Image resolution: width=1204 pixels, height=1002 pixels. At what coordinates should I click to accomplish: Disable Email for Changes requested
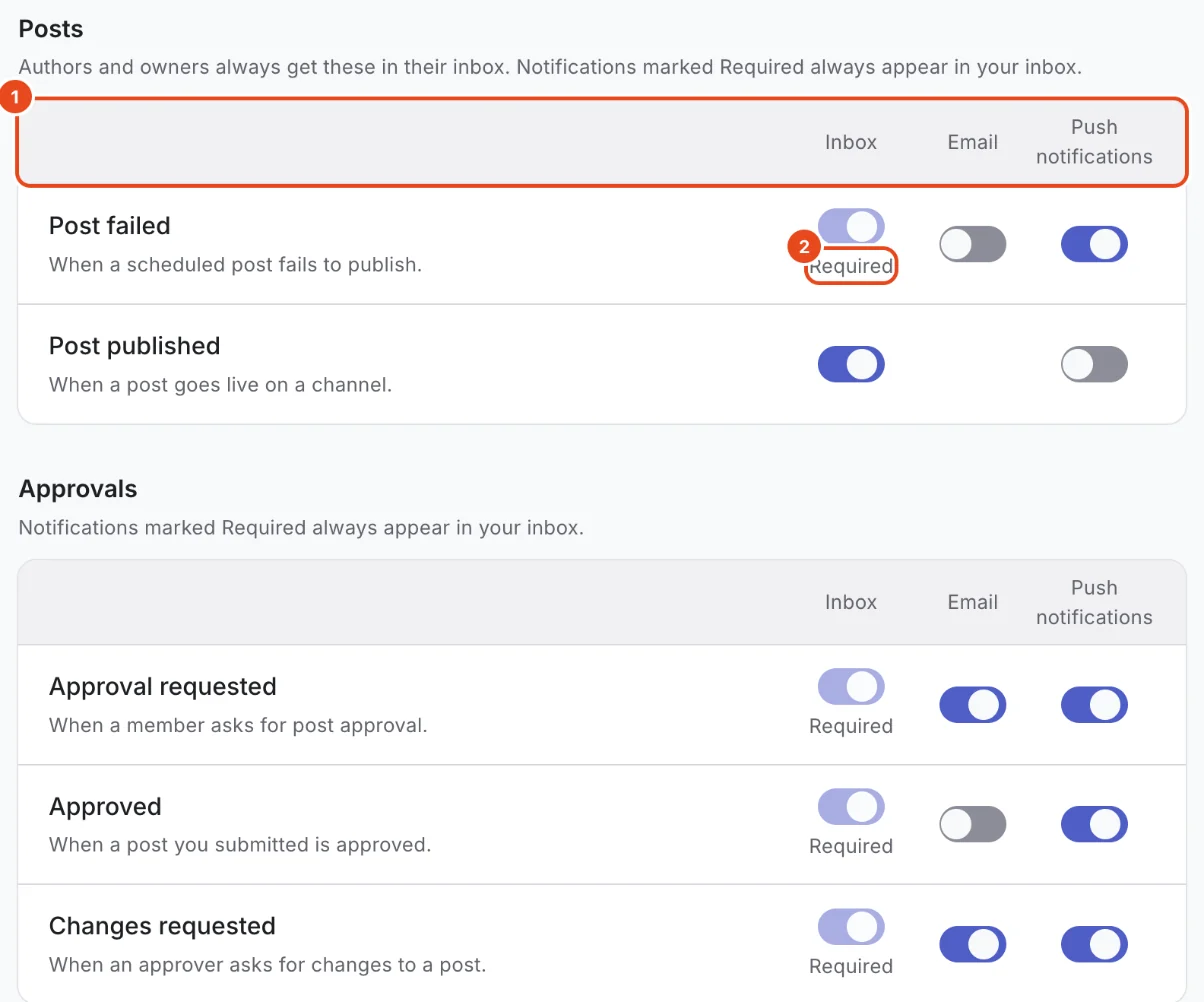coord(972,944)
